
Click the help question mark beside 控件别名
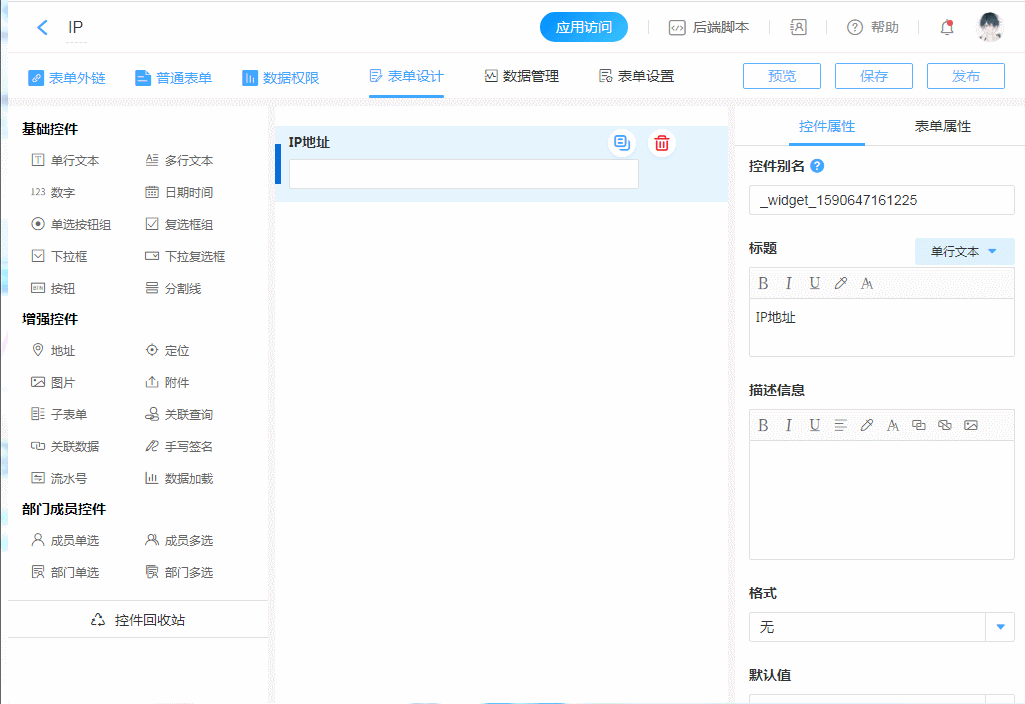[817, 166]
